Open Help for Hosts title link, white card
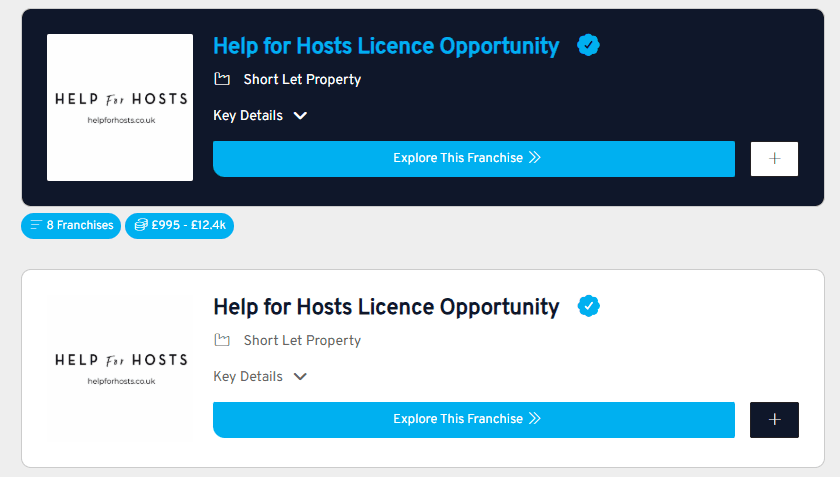This screenshot has width=840, height=477. point(386,307)
